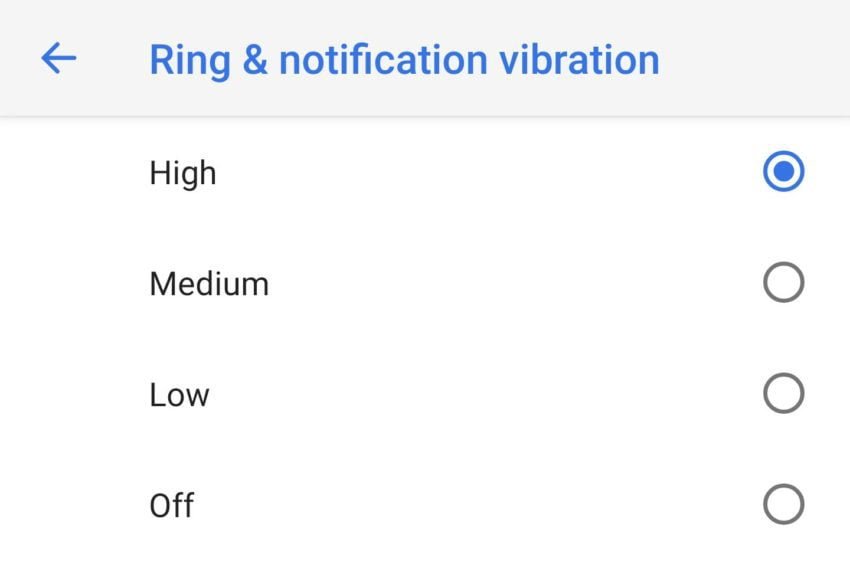This screenshot has height=562, width=850.
Task: Click the word "Medium" in the list
Action: pyautogui.click(x=209, y=284)
